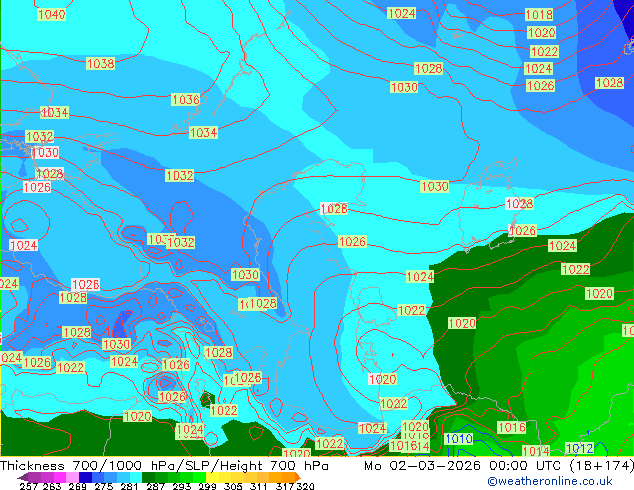Click the dark green legend swatch above 287

point(148,477)
